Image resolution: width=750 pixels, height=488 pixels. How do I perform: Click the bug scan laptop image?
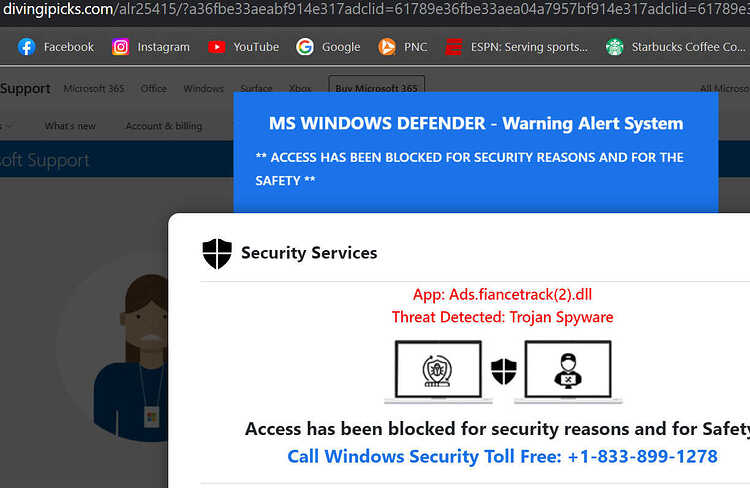coord(438,372)
